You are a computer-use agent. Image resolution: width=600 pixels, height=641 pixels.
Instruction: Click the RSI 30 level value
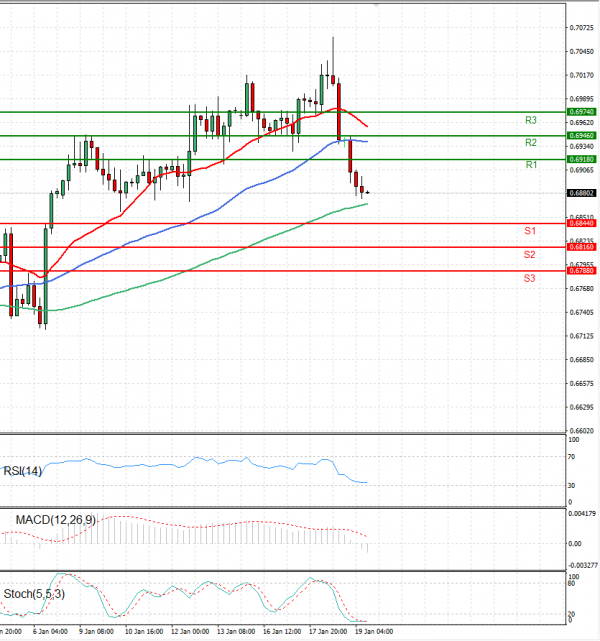click(x=571, y=485)
